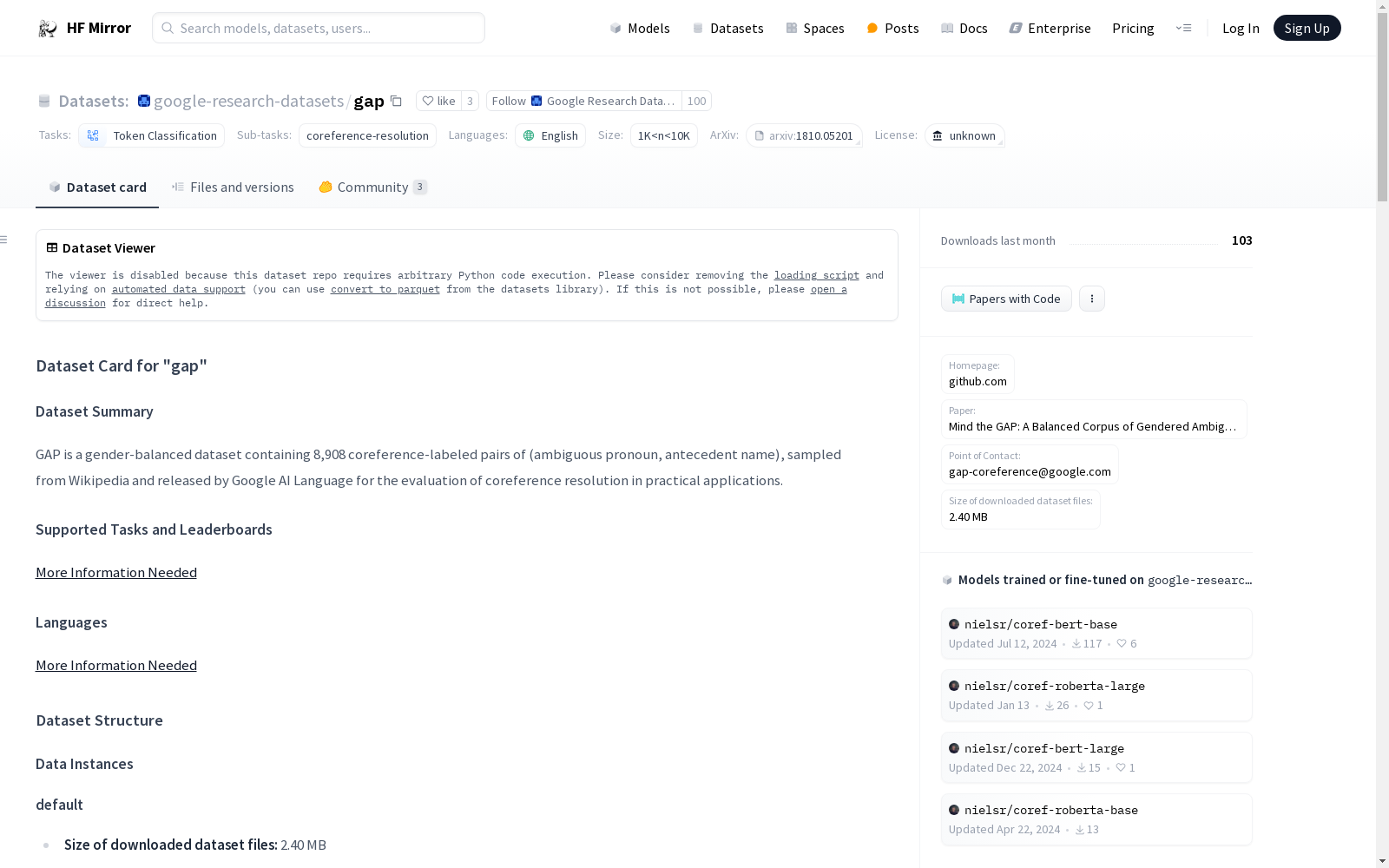This screenshot has width=1389, height=868.
Task: Toggle the table of contents sidebar icon
Action: (x=3, y=240)
